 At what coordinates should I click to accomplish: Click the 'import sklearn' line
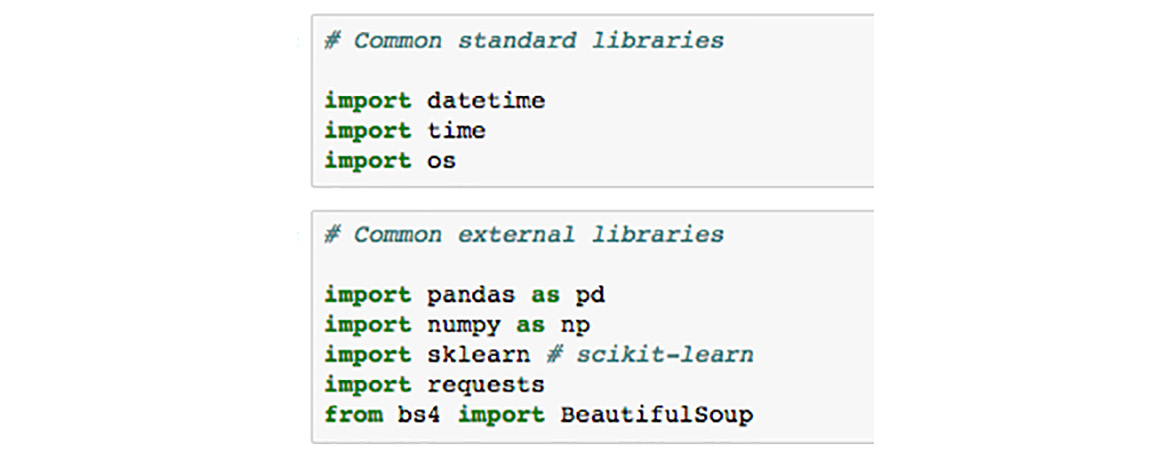click(x=427, y=355)
